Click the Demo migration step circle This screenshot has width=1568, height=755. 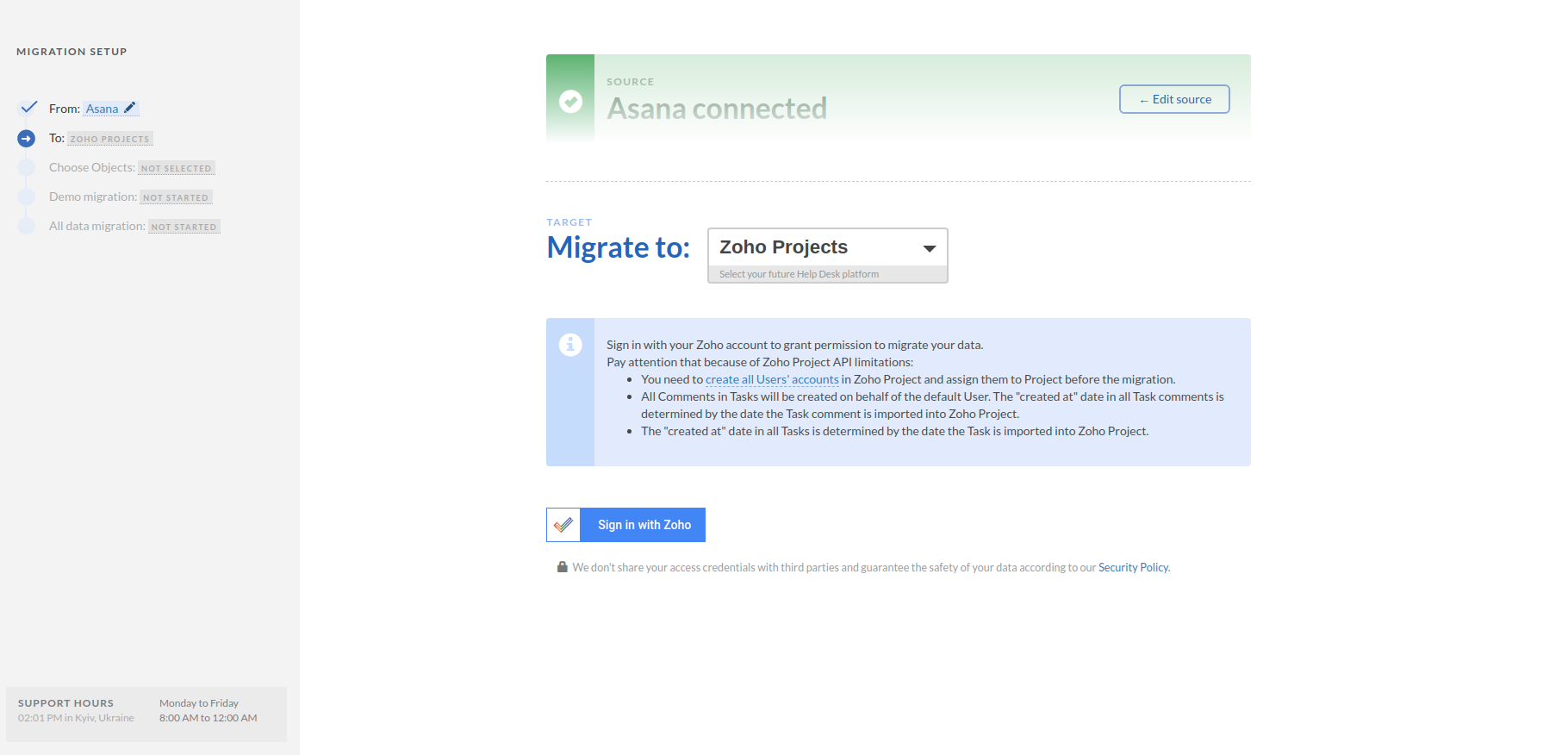coord(27,197)
